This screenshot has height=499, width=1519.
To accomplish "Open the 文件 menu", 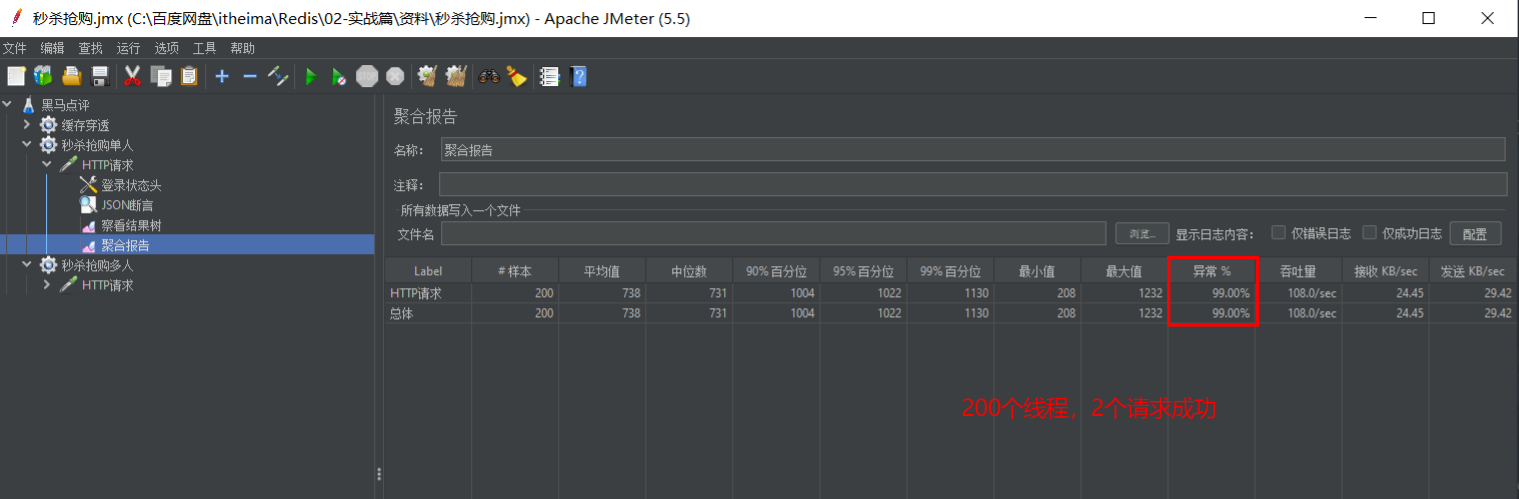I will click(15, 48).
